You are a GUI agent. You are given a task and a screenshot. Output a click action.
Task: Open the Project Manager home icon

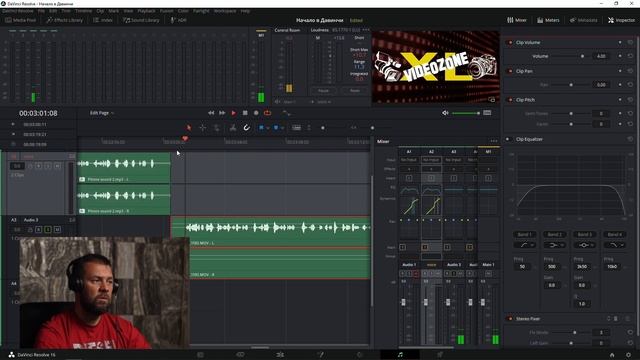click(x=612, y=355)
